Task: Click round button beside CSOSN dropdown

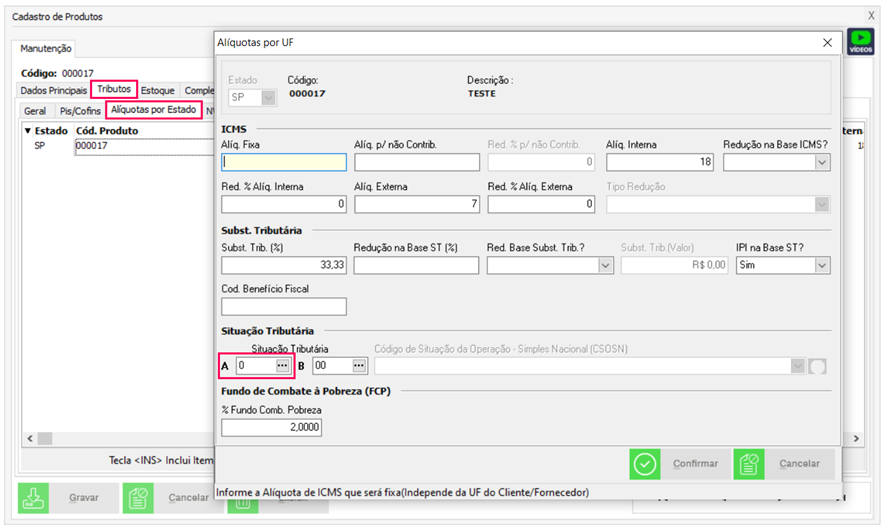Action: click(817, 366)
